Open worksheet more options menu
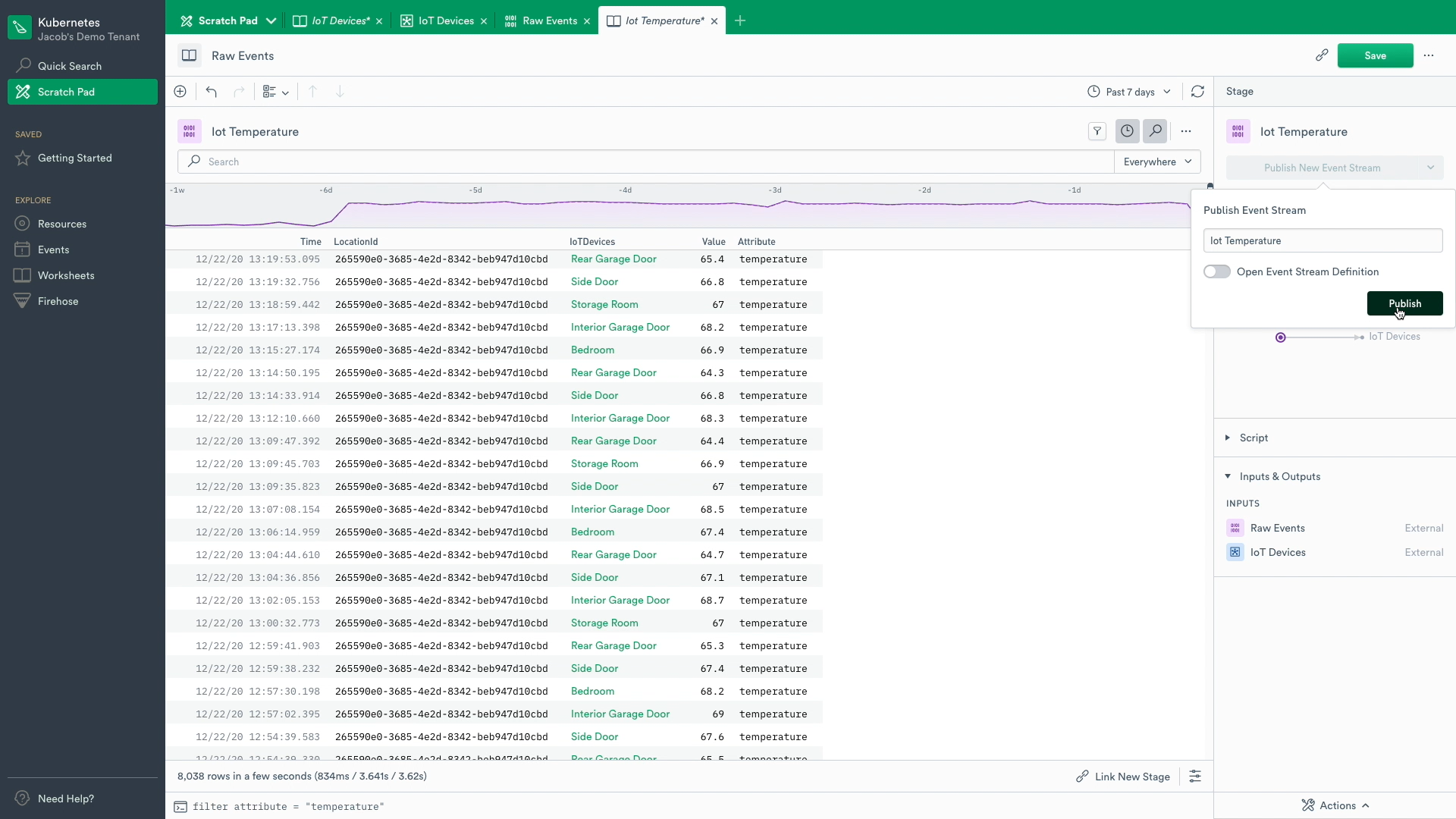The width and height of the screenshot is (1456, 819). [1429, 55]
